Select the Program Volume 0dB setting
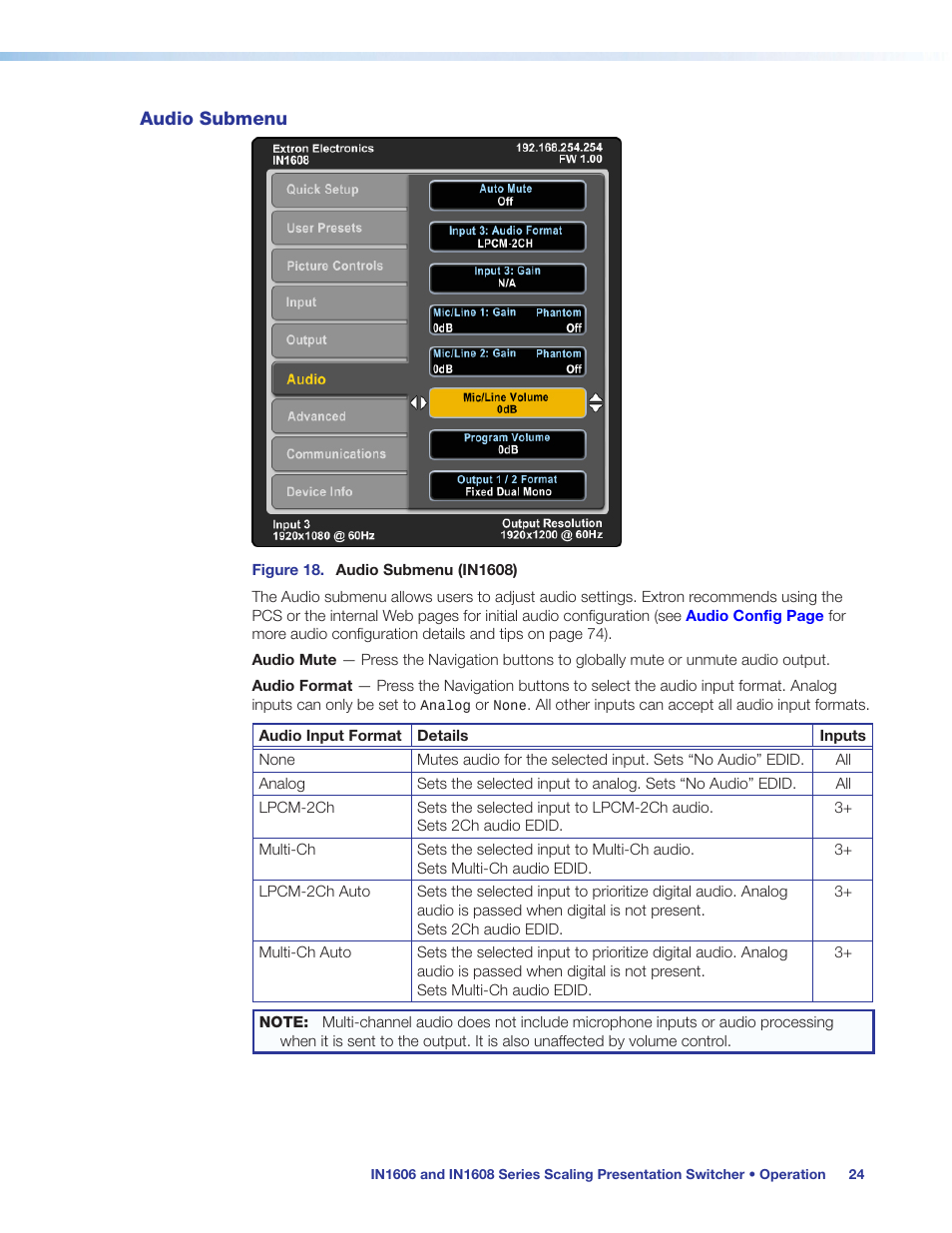 pyautogui.click(x=507, y=444)
